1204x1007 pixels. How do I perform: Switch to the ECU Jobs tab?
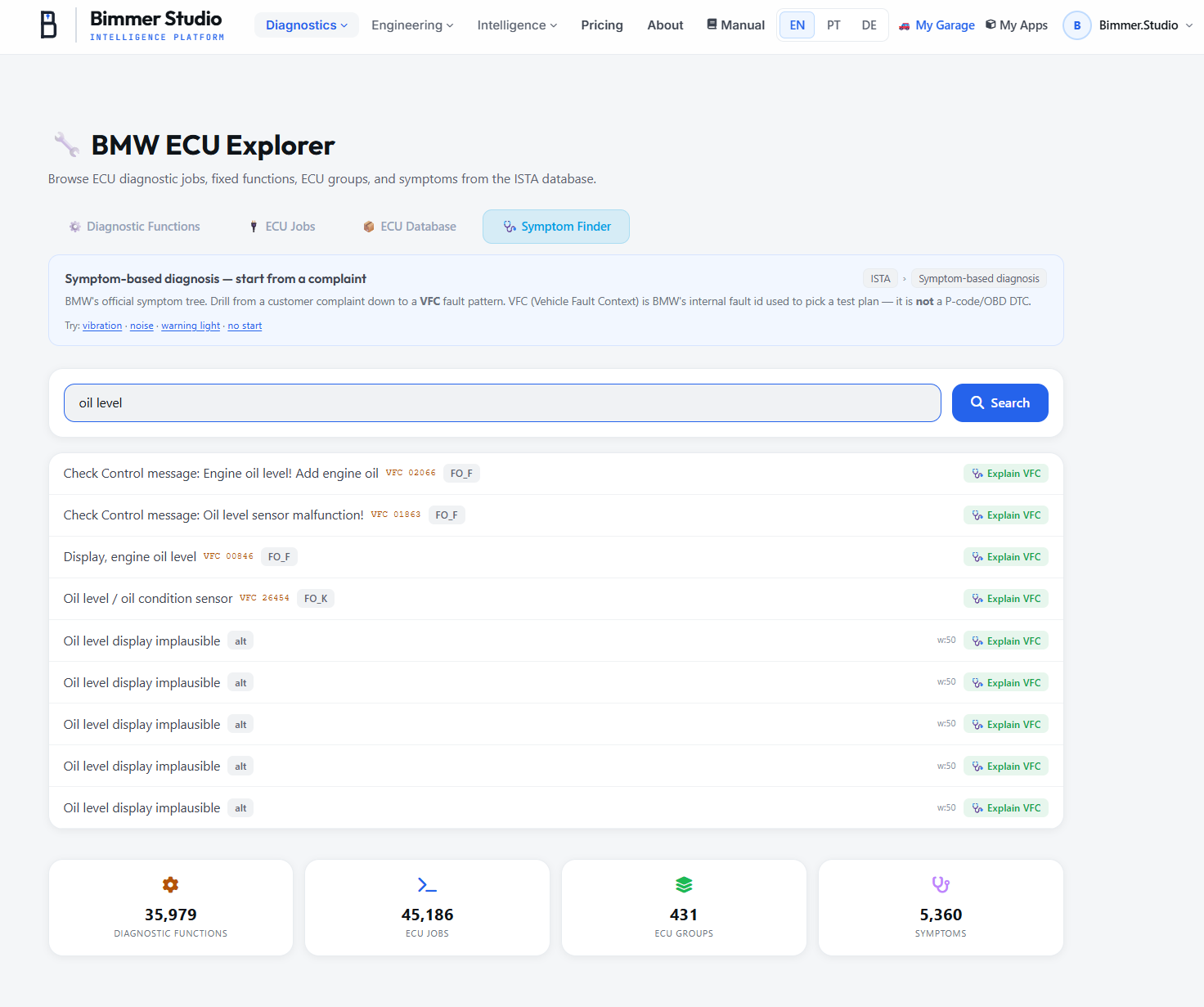[x=282, y=227]
